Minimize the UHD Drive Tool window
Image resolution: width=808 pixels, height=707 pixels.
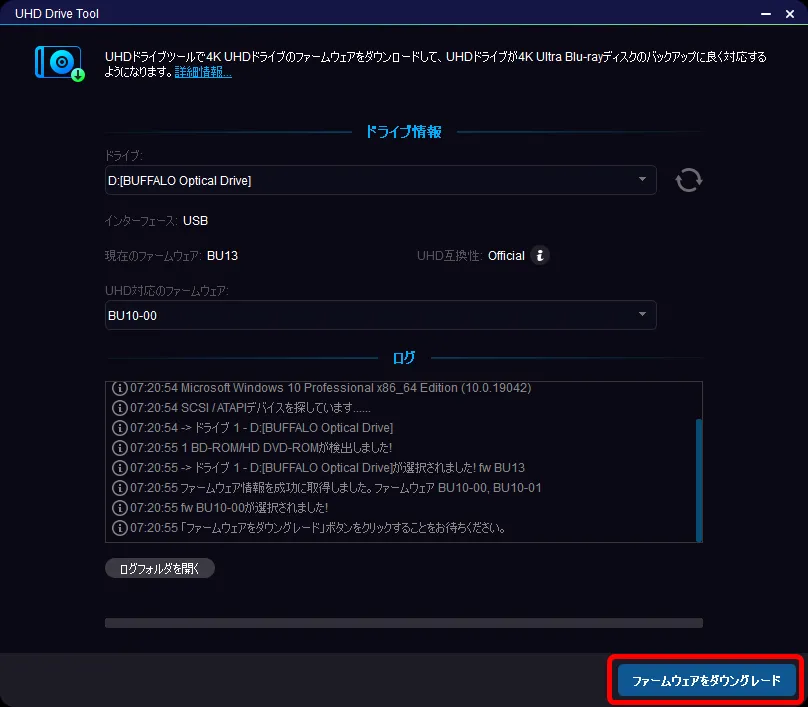tap(766, 14)
